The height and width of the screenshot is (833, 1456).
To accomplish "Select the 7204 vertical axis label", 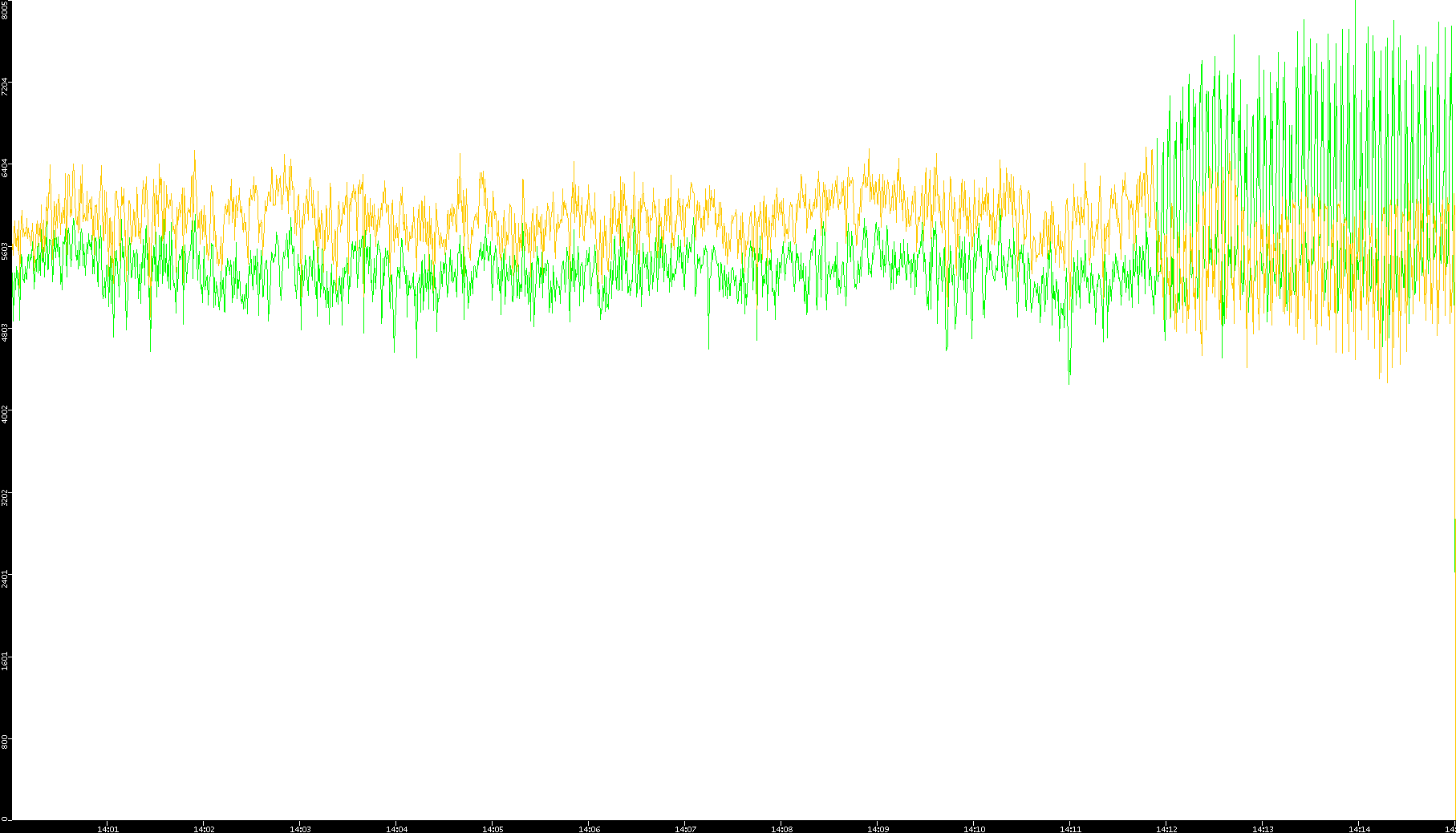I will [x=6, y=87].
